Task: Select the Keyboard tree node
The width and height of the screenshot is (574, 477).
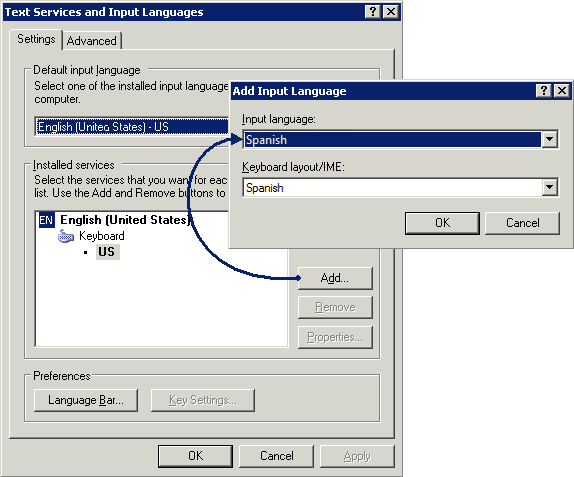Action: pyautogui.click(x=102, y=236)
